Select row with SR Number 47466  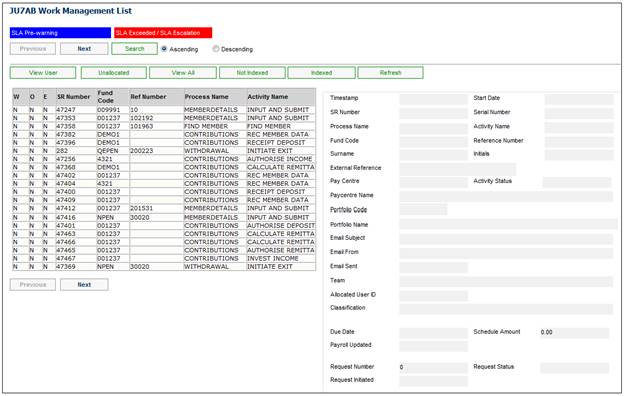click(164, 242)
